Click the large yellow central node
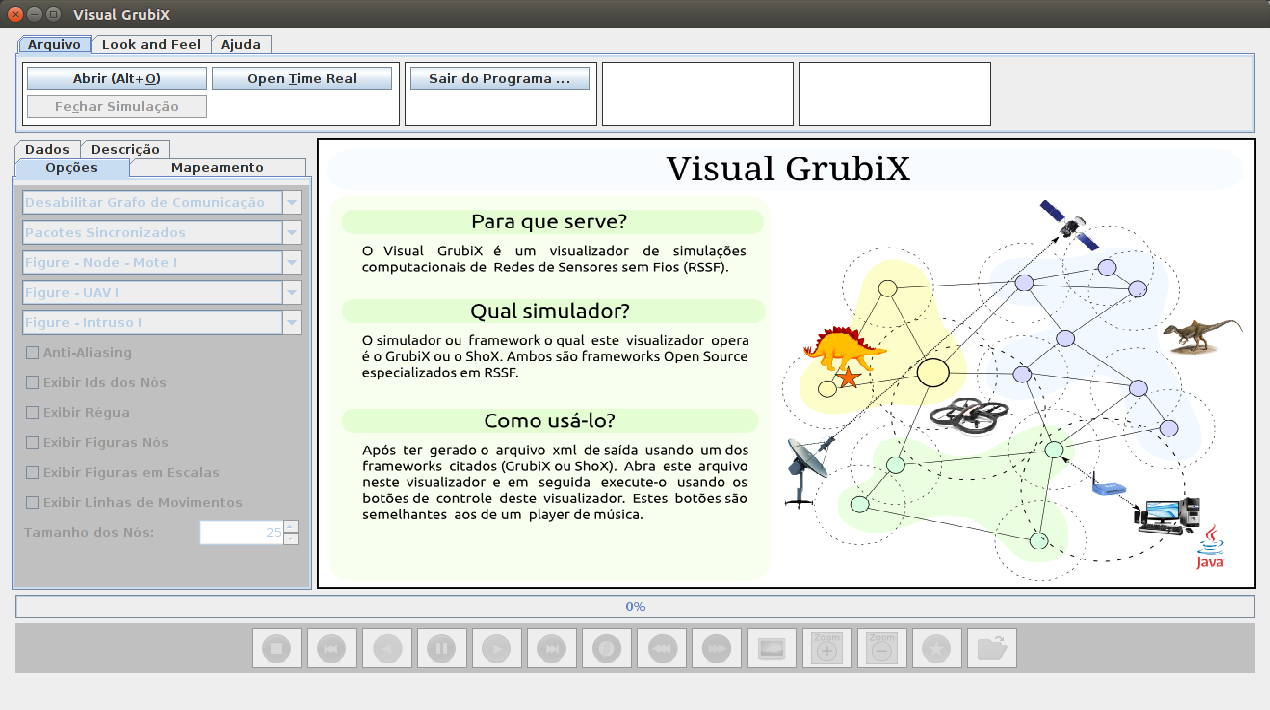1270x710 pixels. tap(933, 372)
